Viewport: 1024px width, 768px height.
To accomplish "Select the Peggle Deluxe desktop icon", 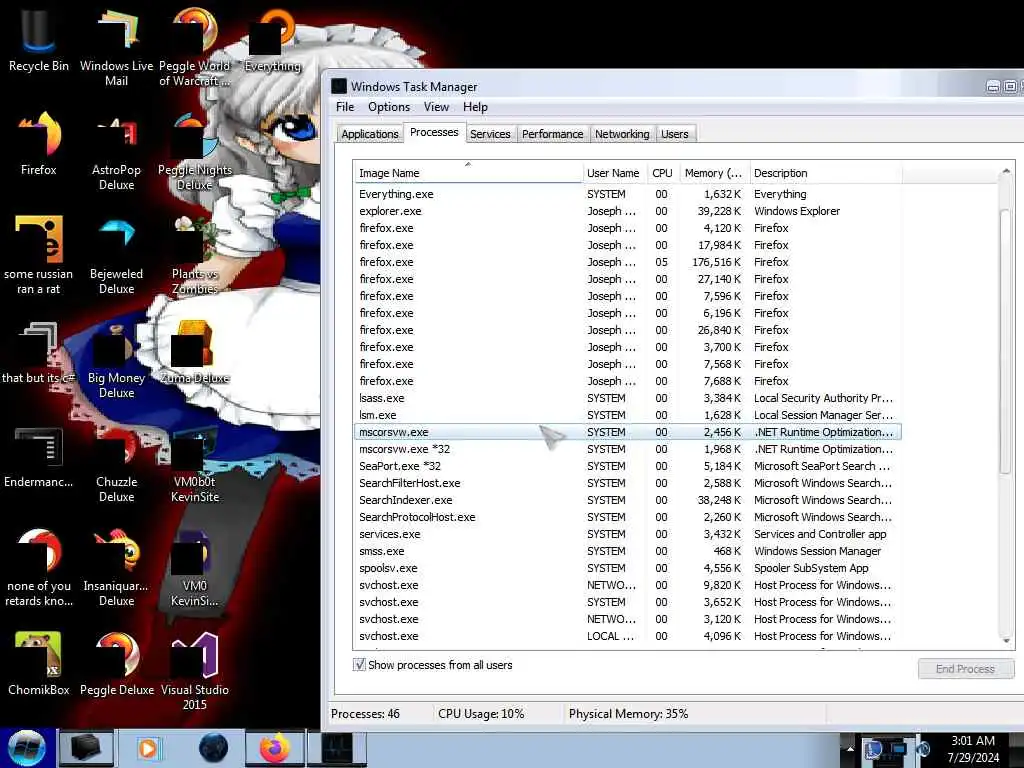I will click(116, 664).
